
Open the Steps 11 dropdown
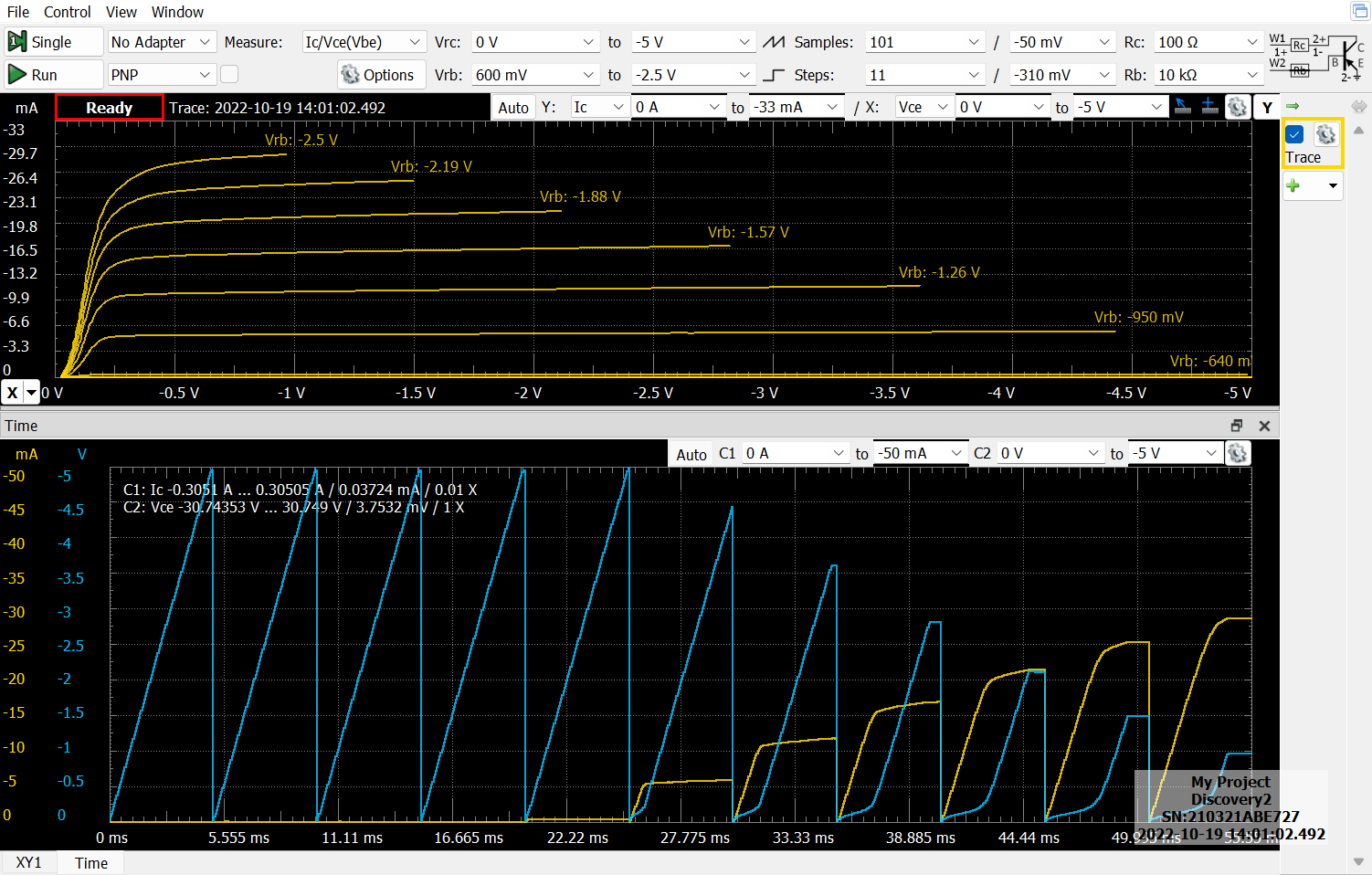click(924, 75)
